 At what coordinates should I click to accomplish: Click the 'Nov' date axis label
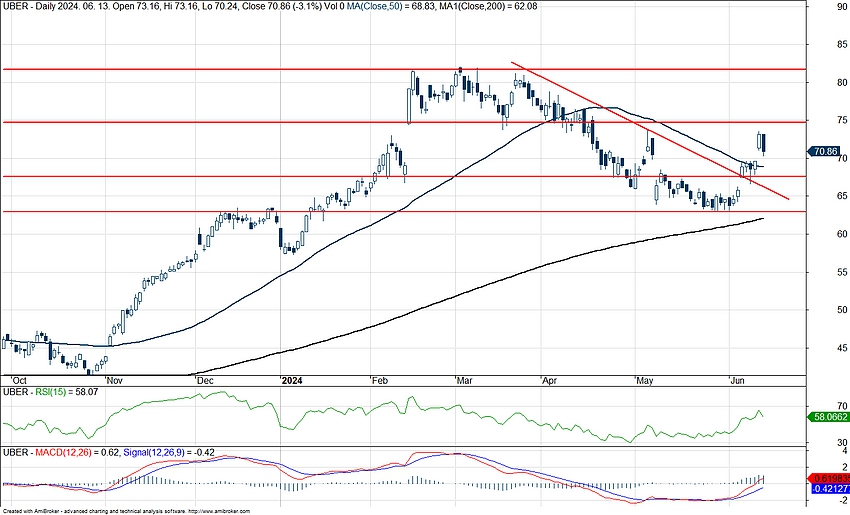point(114,381)
